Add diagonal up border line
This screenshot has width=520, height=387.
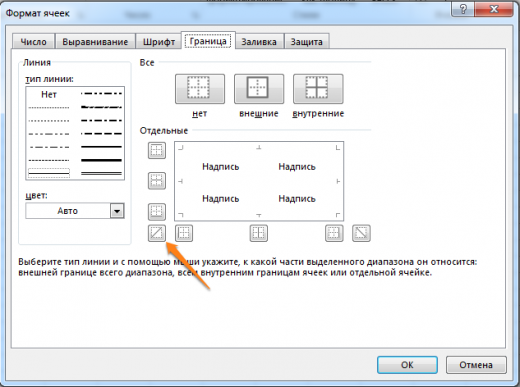coord(157,233)
